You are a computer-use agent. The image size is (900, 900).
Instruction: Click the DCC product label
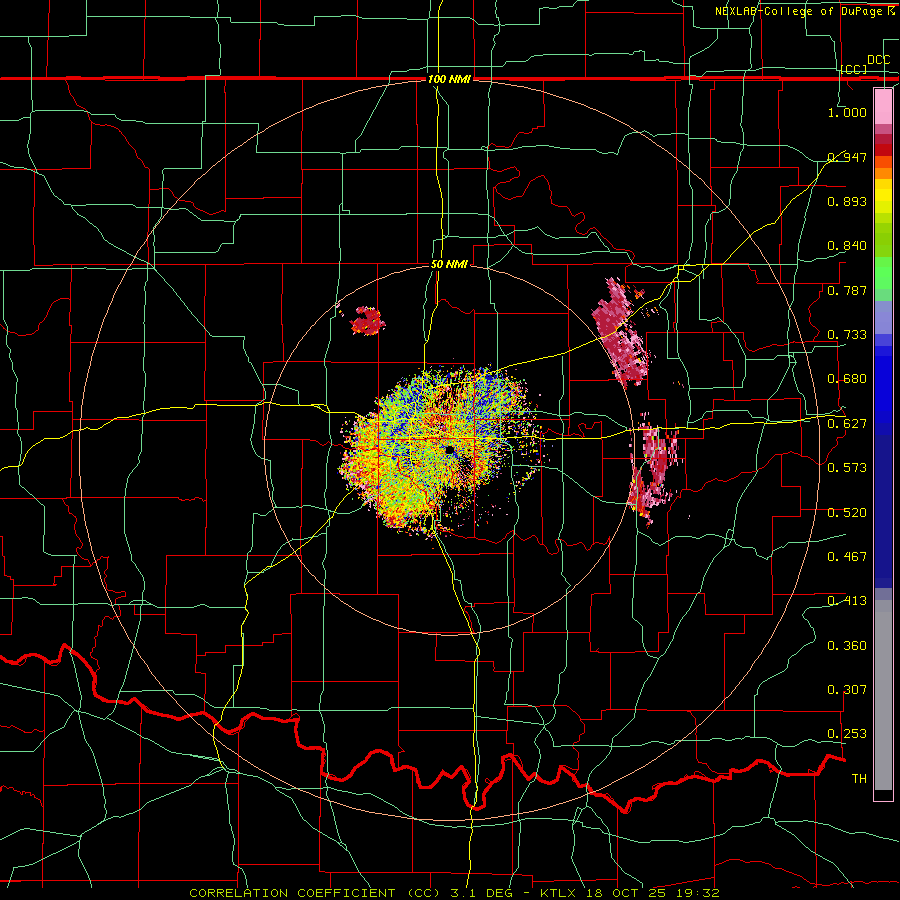(x=879, y=60)
